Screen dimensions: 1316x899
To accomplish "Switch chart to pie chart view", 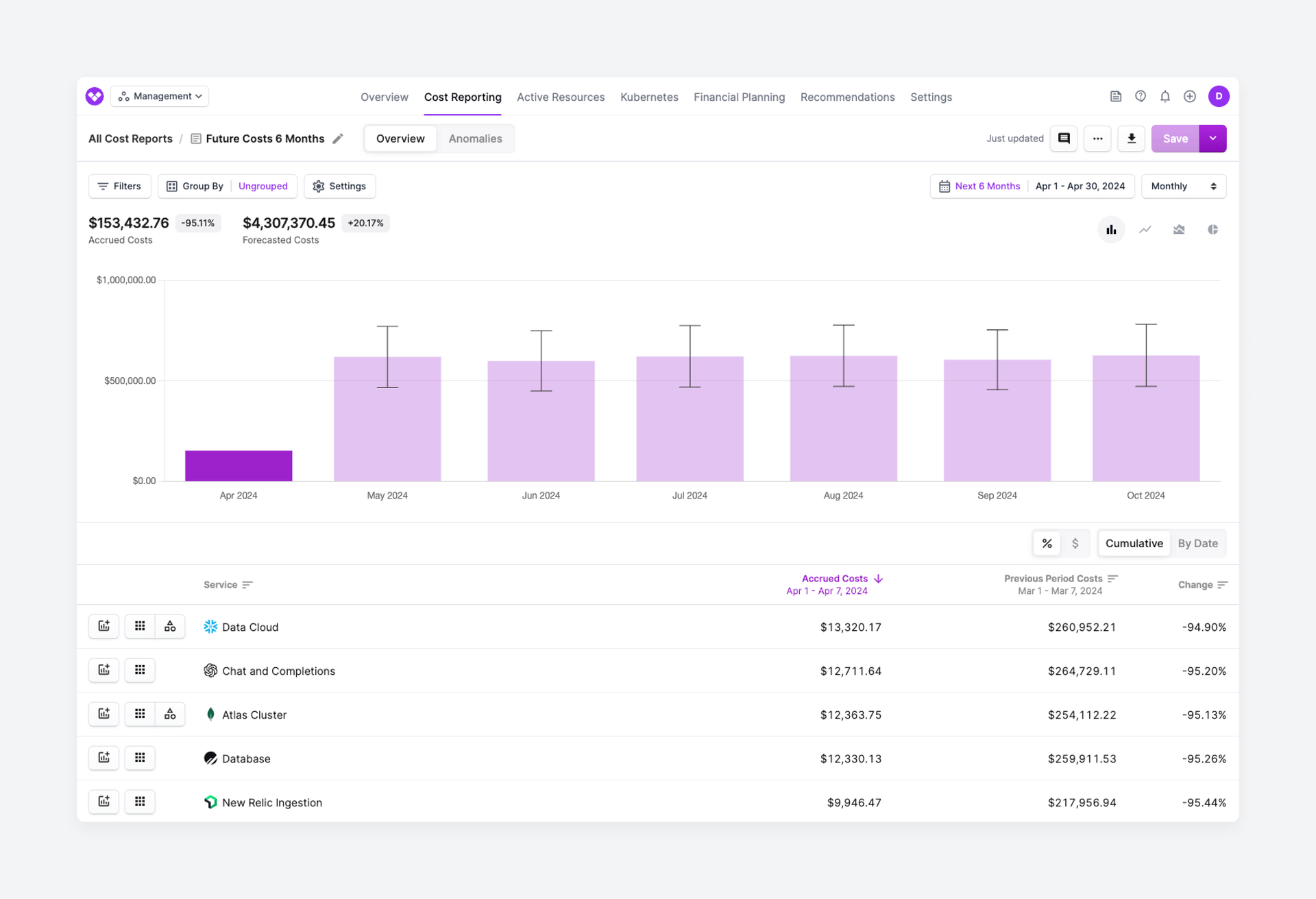I will point(1213,230).
